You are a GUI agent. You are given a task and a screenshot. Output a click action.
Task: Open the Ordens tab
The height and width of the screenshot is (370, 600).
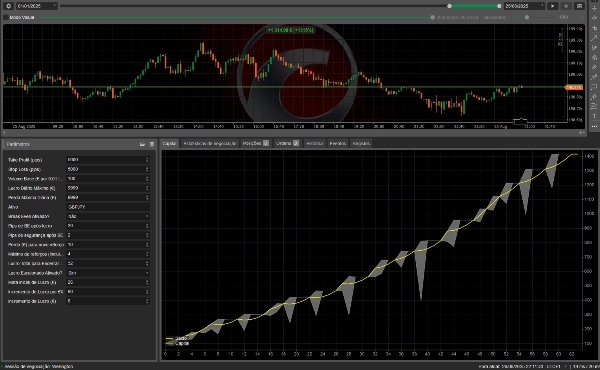287,143
